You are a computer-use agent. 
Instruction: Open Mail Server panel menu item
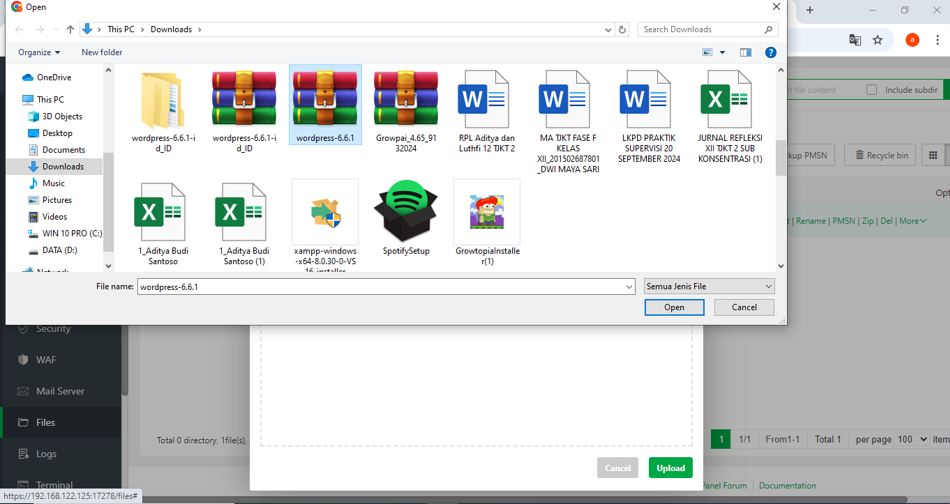tap(61, 391)
